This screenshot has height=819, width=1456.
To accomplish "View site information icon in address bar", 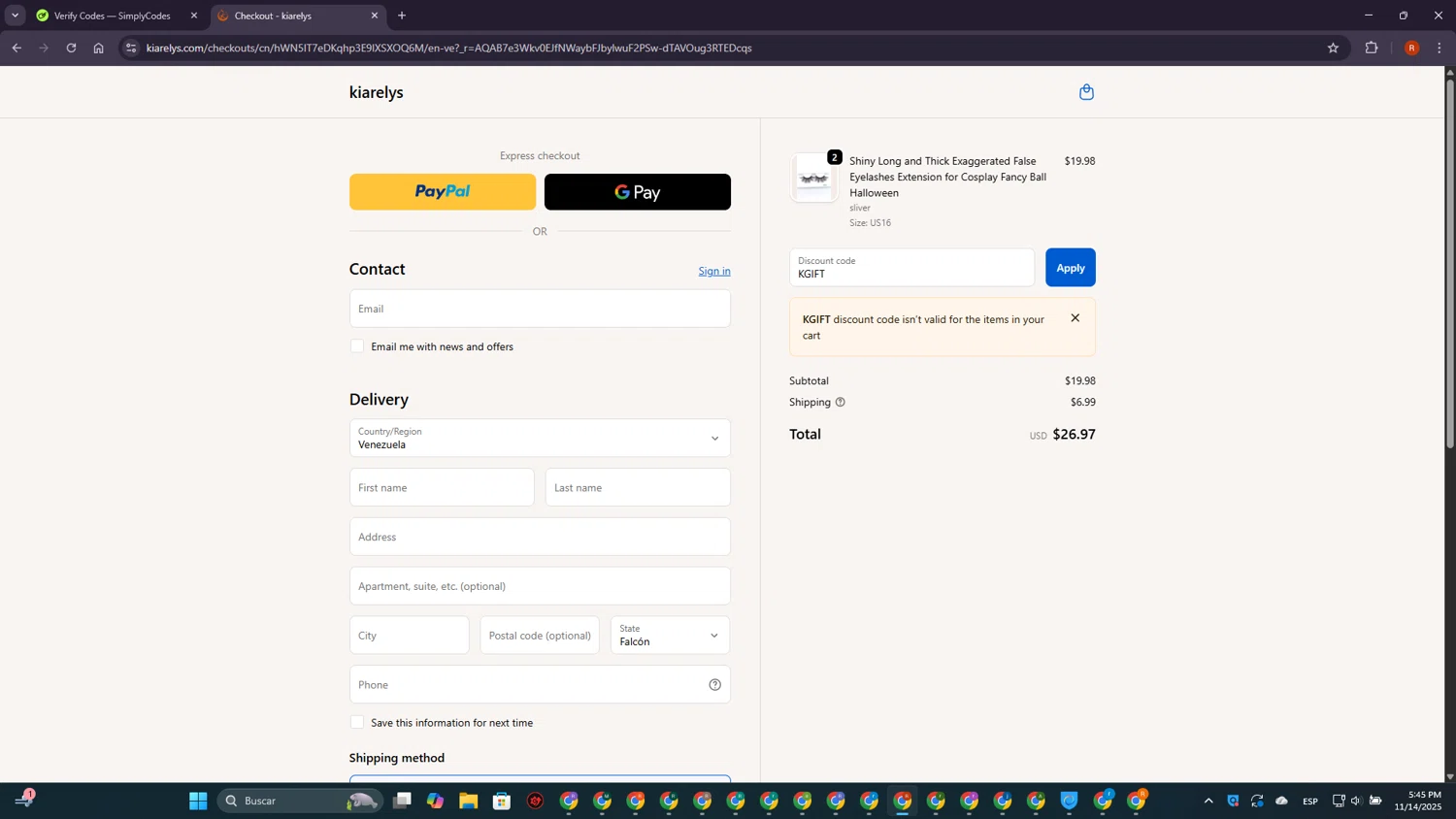I will point(131,48).
